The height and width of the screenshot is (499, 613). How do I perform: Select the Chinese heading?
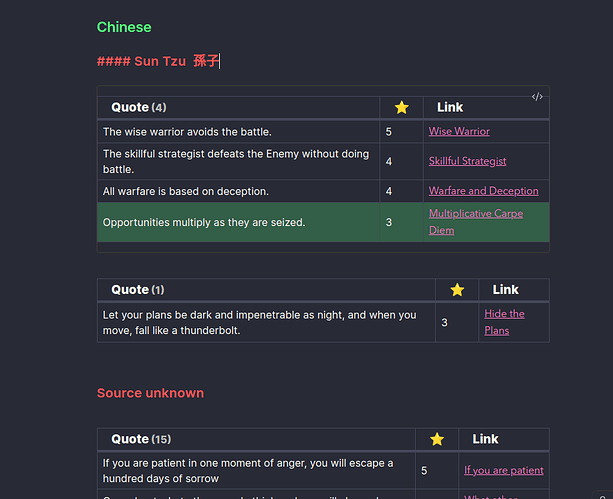124,27
